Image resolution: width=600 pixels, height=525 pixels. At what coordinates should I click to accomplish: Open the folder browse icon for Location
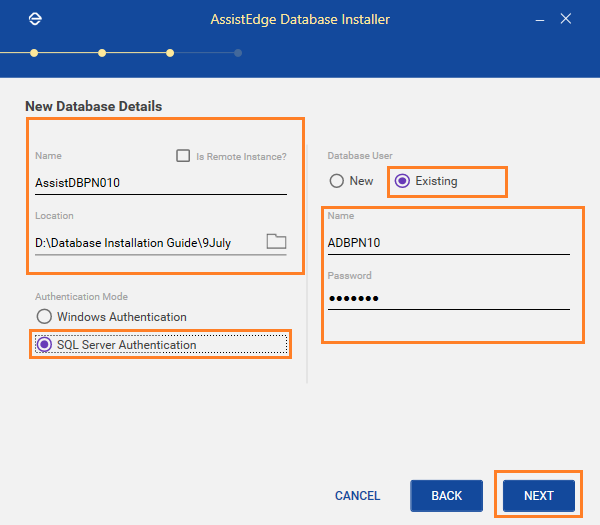click(x=276, y=241)
